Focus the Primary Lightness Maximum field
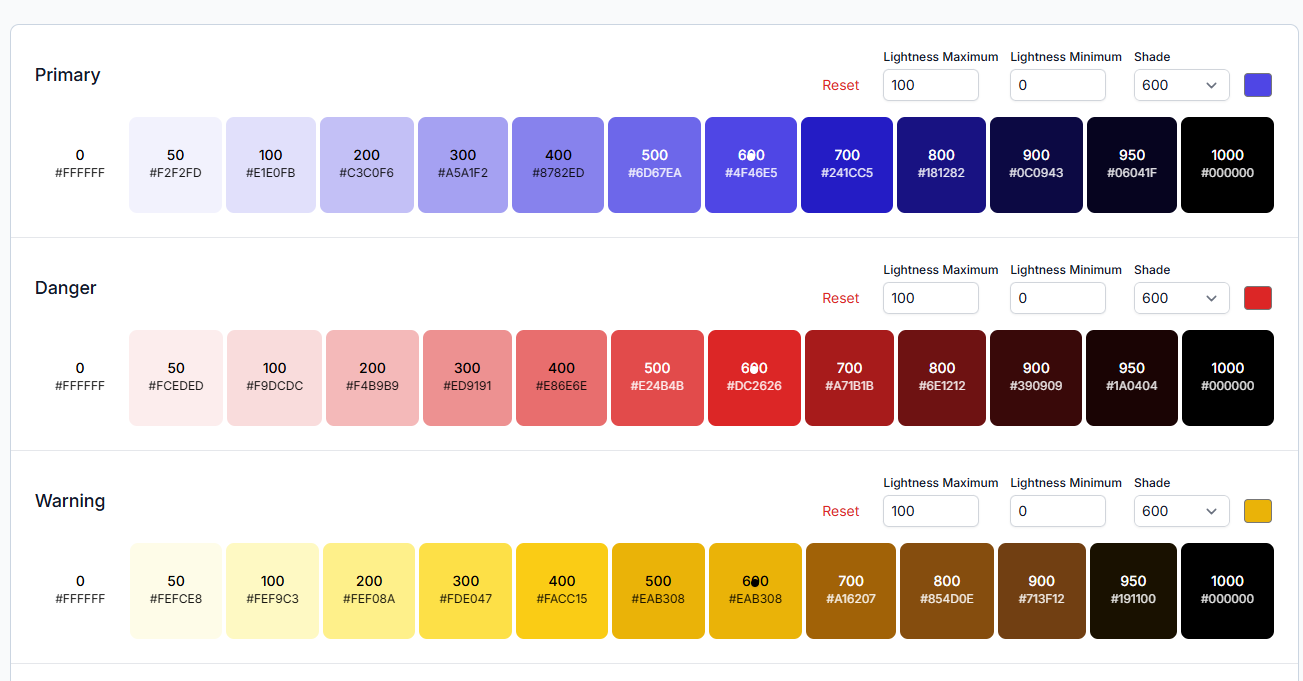The width and height of the screenshot is (1303, 681). pyautogui.click(x=930, y=85)
